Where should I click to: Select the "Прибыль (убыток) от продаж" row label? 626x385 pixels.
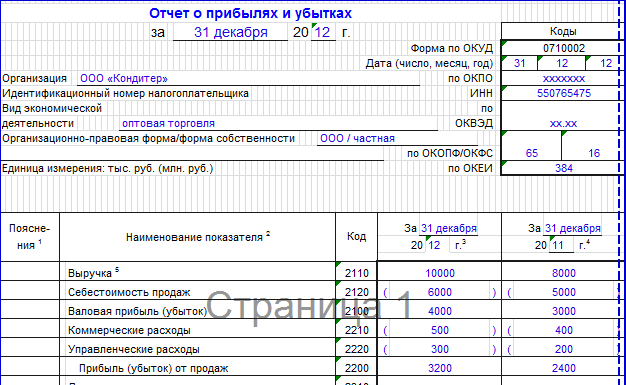153,368
